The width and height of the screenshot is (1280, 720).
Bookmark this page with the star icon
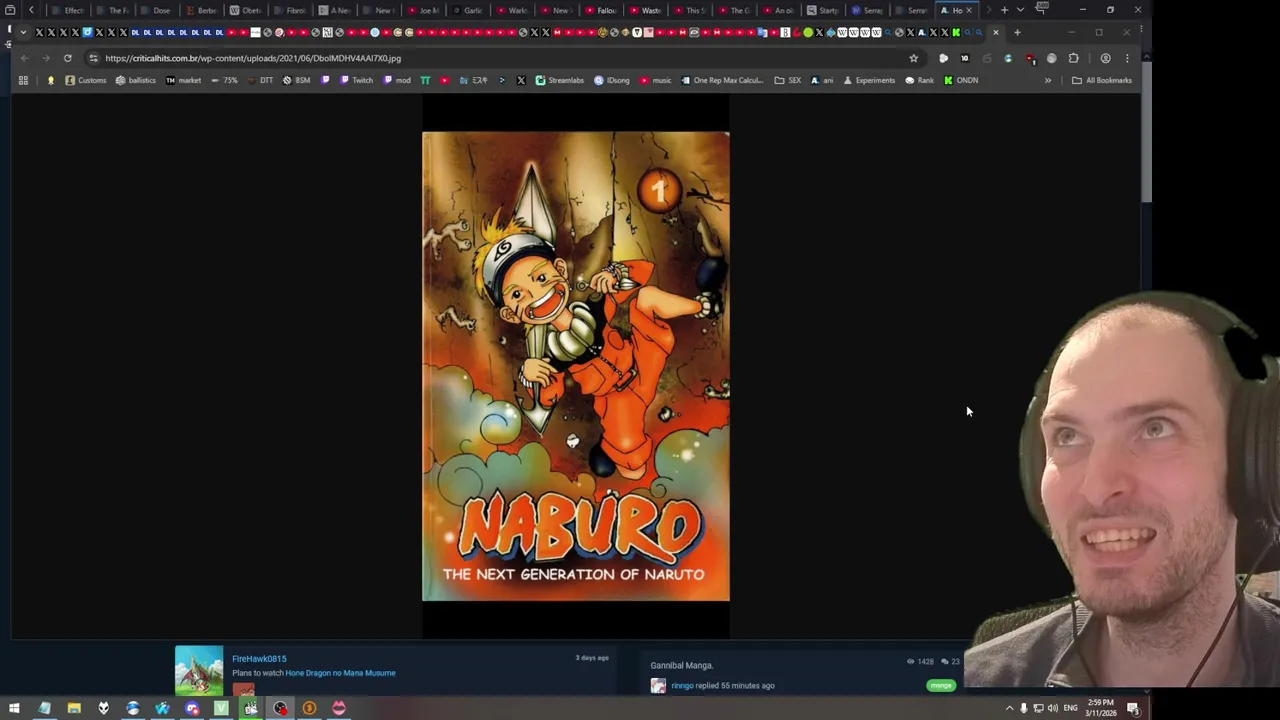click(x=913, y=58)
